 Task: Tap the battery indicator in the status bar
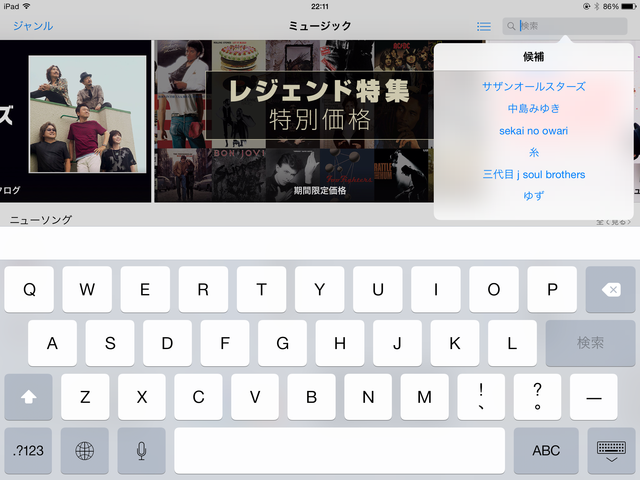(628, 6)
